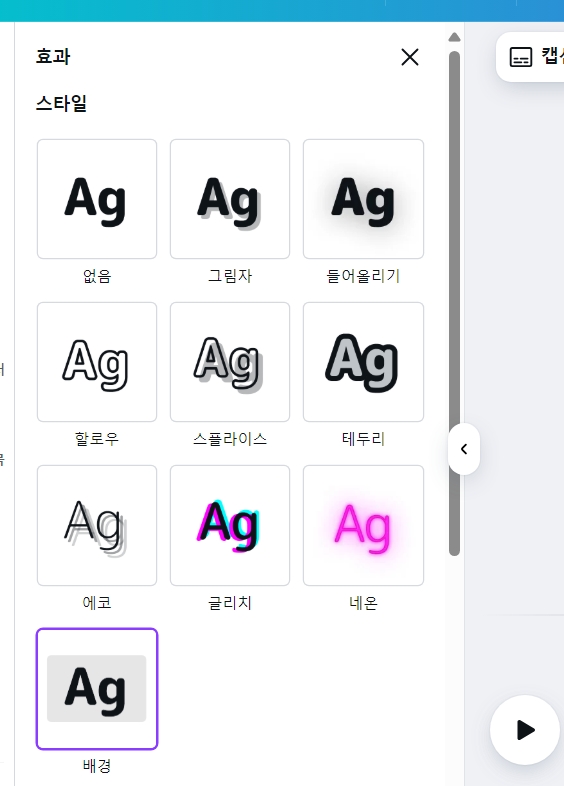Click the 네온 label text
The height and width of the screenshot is (786, 564).
363,603
